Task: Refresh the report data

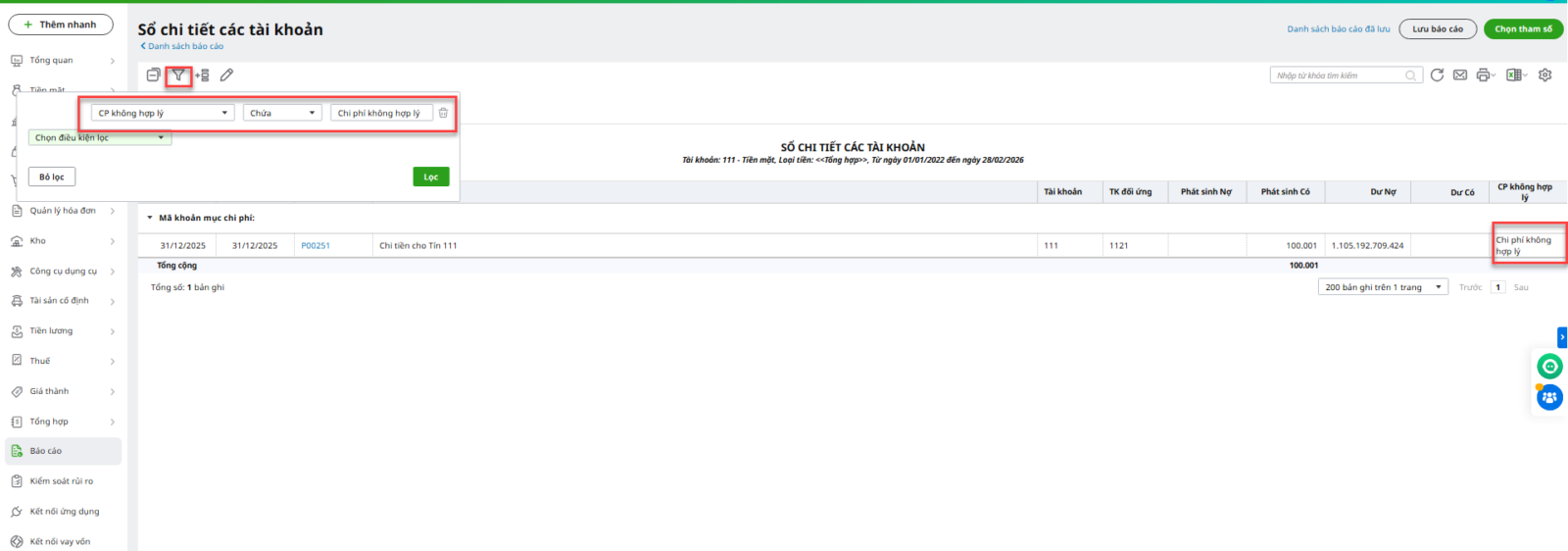Action: (x=1437, y=75)
